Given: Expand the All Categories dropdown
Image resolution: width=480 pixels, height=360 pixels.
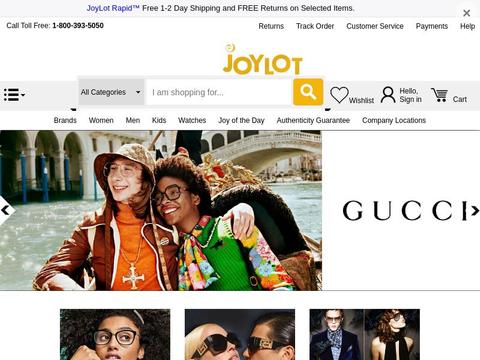Looking at the screenshot, I should [111, 92].
